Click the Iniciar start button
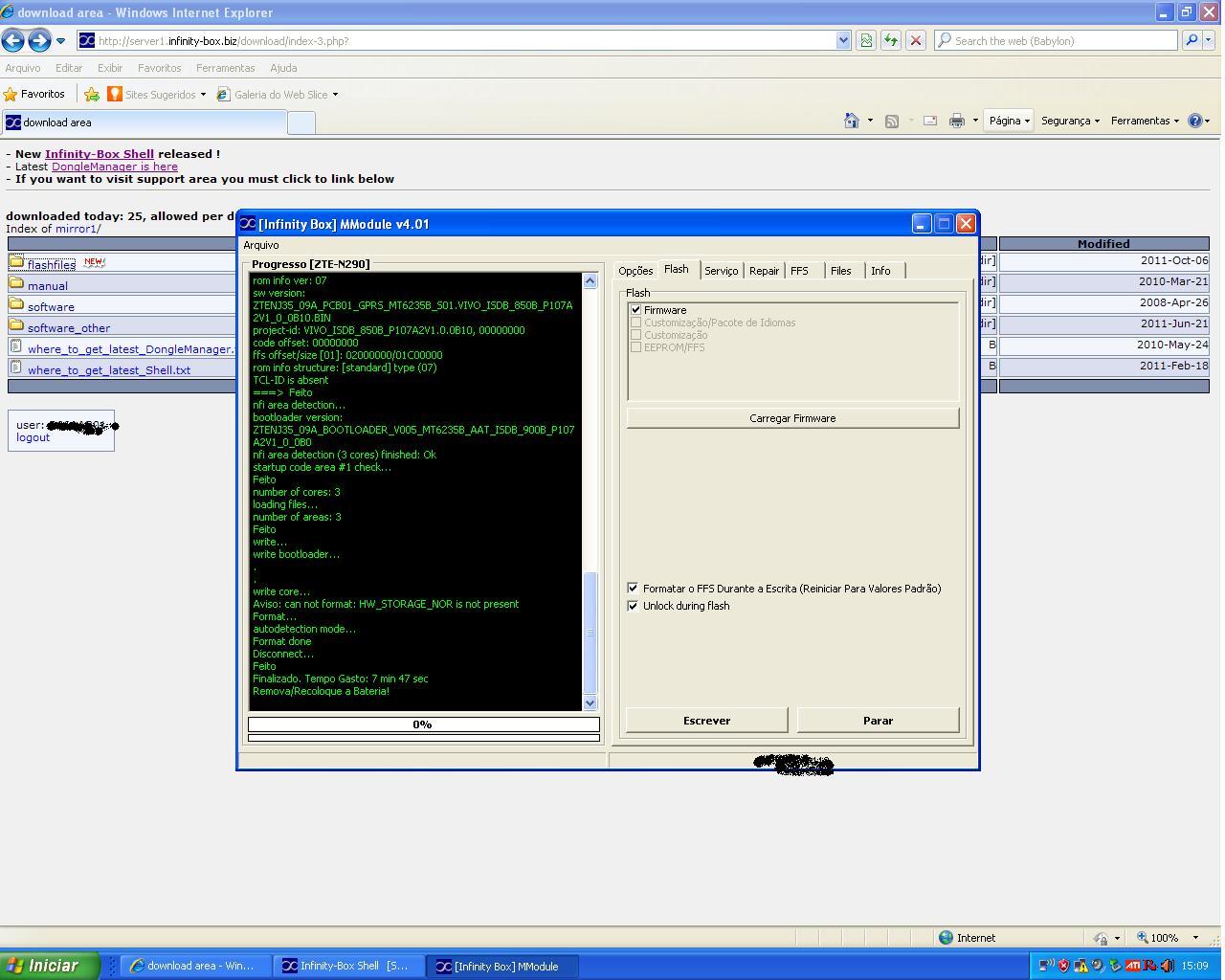 (50, 966)
